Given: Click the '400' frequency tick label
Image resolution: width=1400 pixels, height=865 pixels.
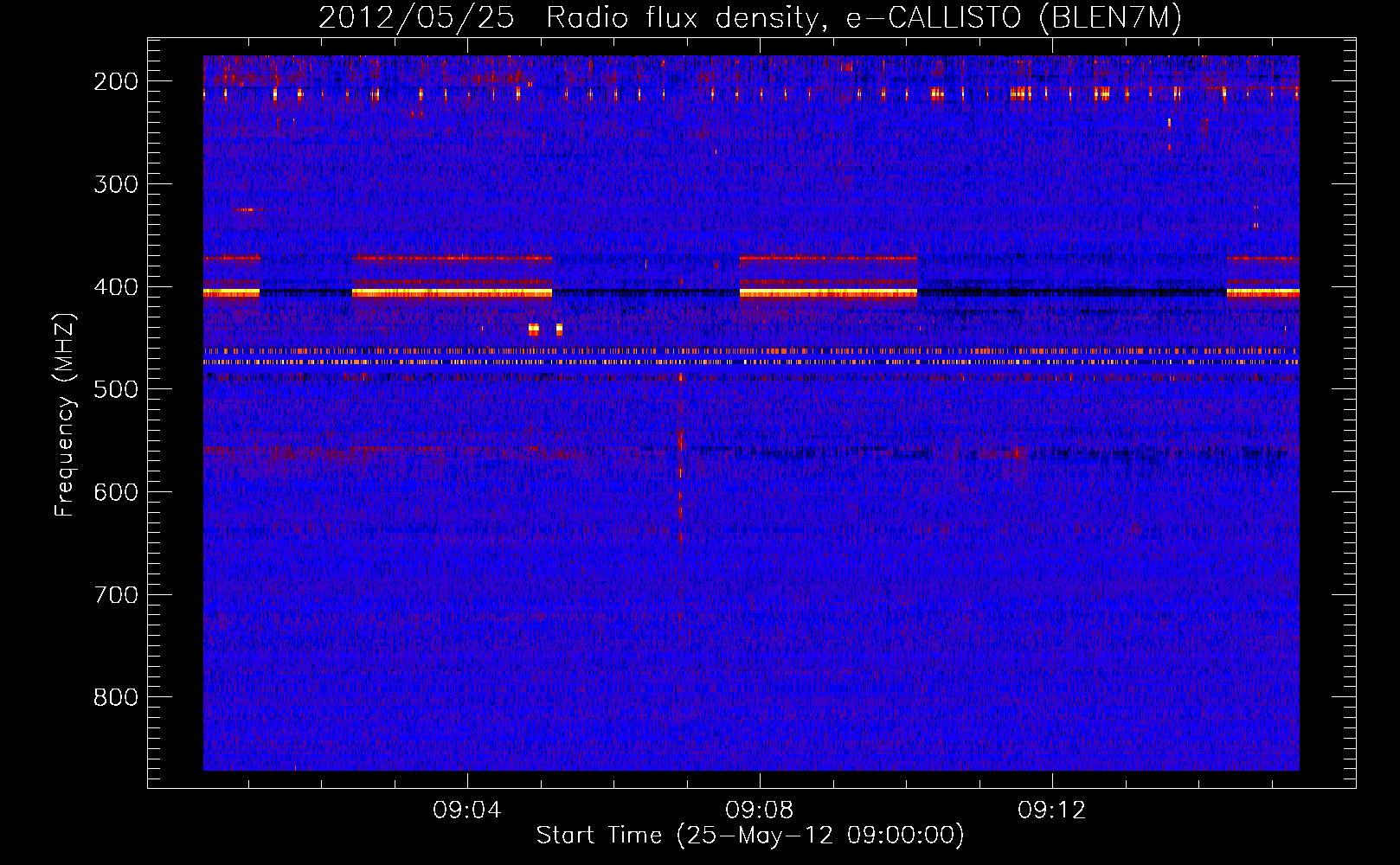Looking at the screenshot, I should point(116,287).
